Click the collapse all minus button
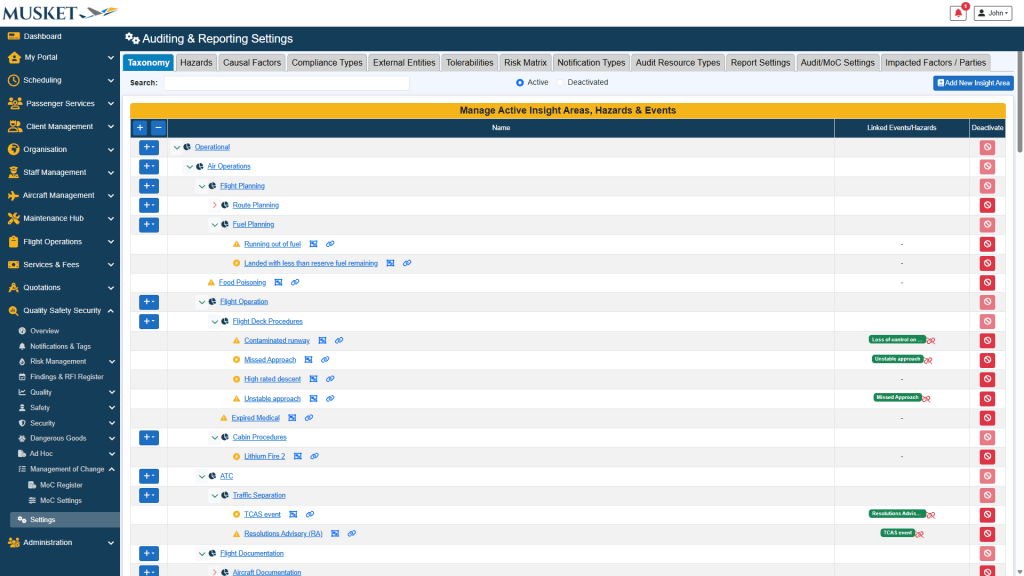This screenshot has width=1024, height=576. [x=158, y=128]
